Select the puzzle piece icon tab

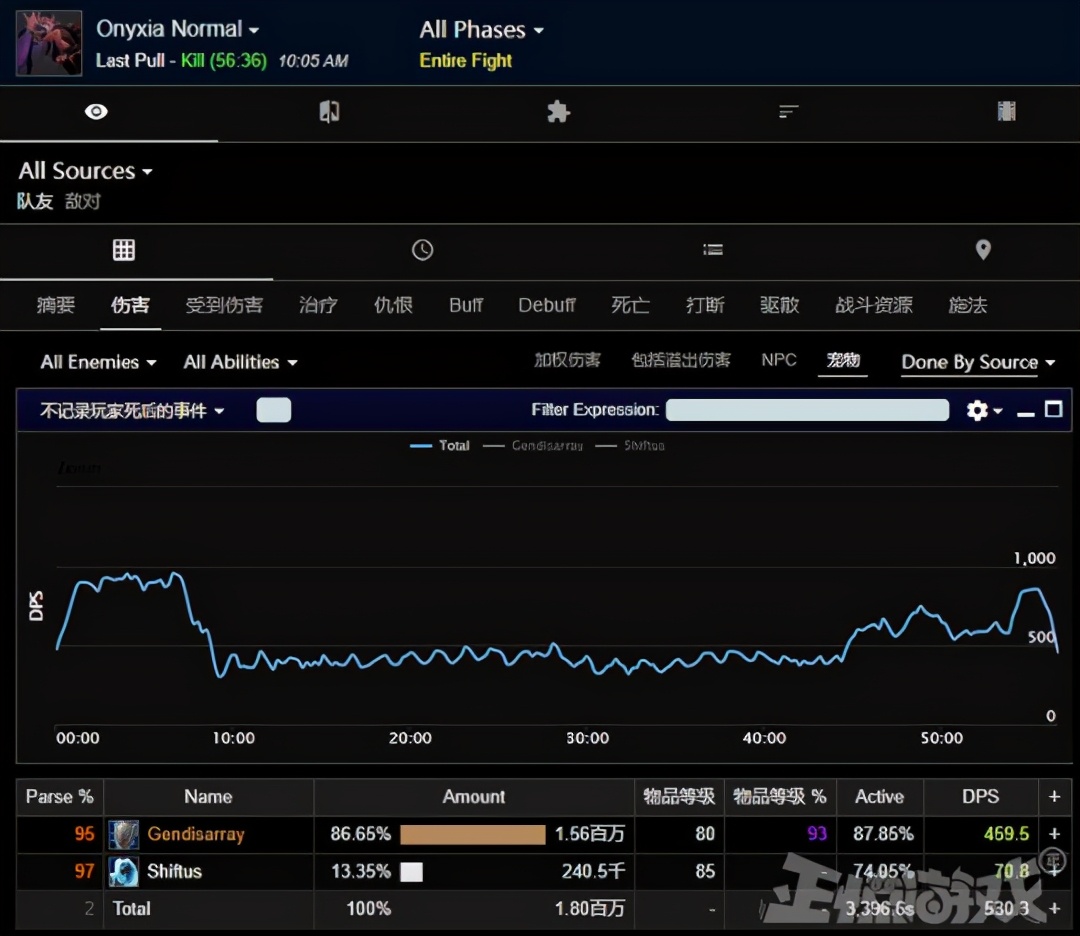[558, 112]
